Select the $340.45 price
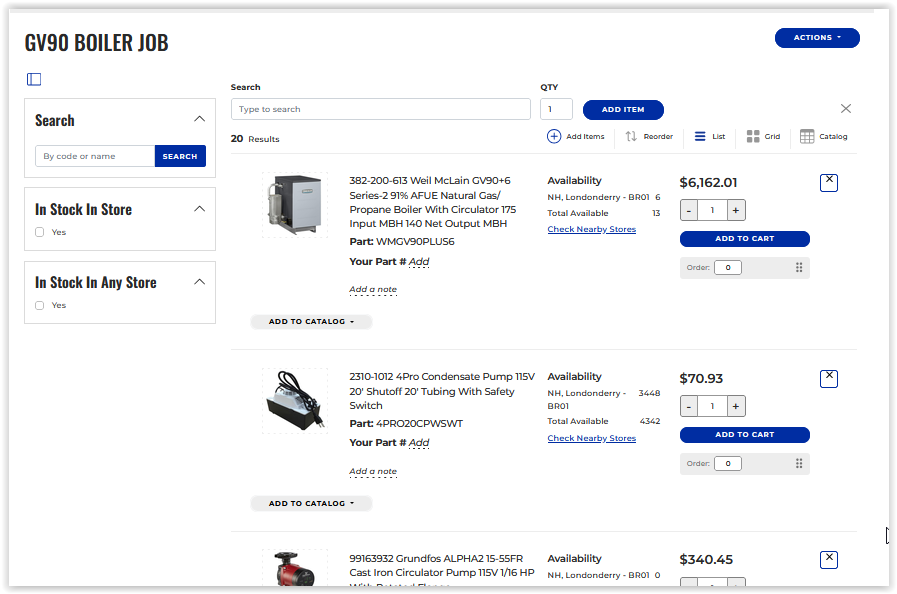 706,559
